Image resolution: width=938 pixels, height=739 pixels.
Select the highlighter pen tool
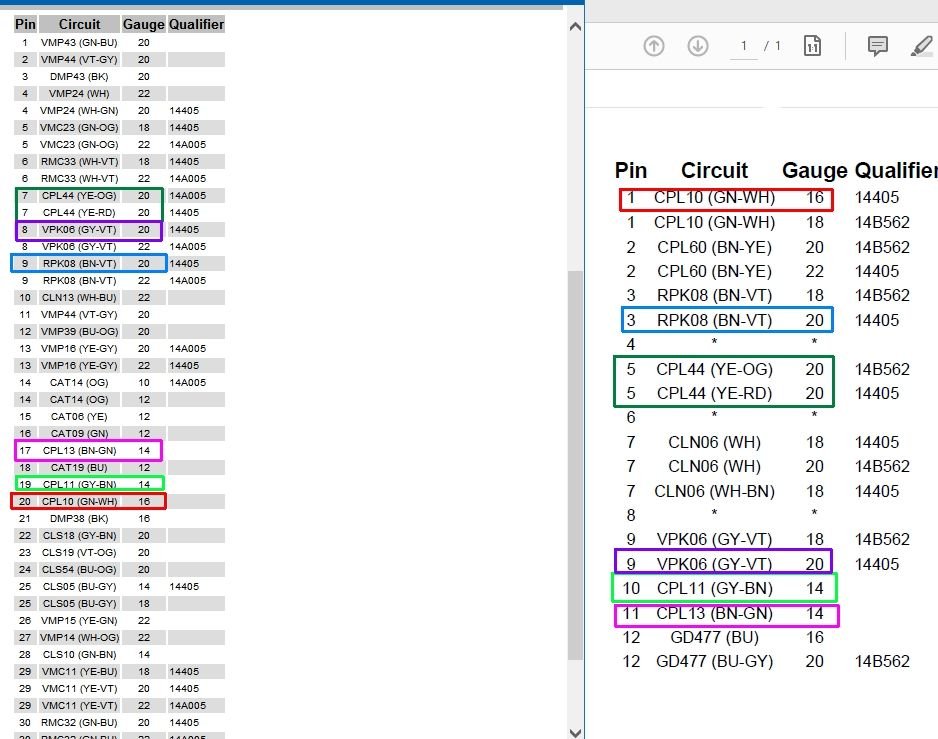[x=921, y=46]
